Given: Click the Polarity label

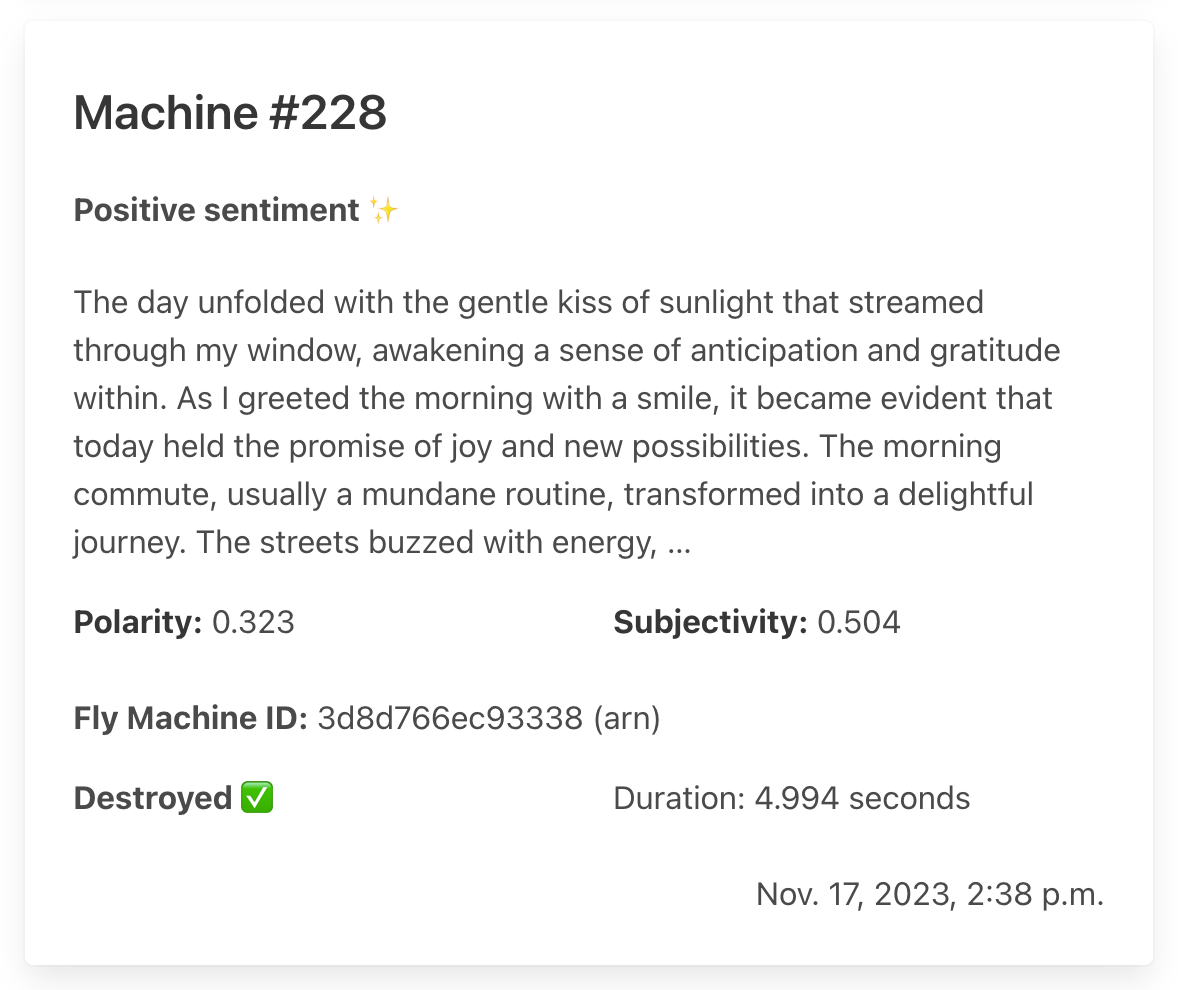Looking at the screenshot, I should 138,623.
